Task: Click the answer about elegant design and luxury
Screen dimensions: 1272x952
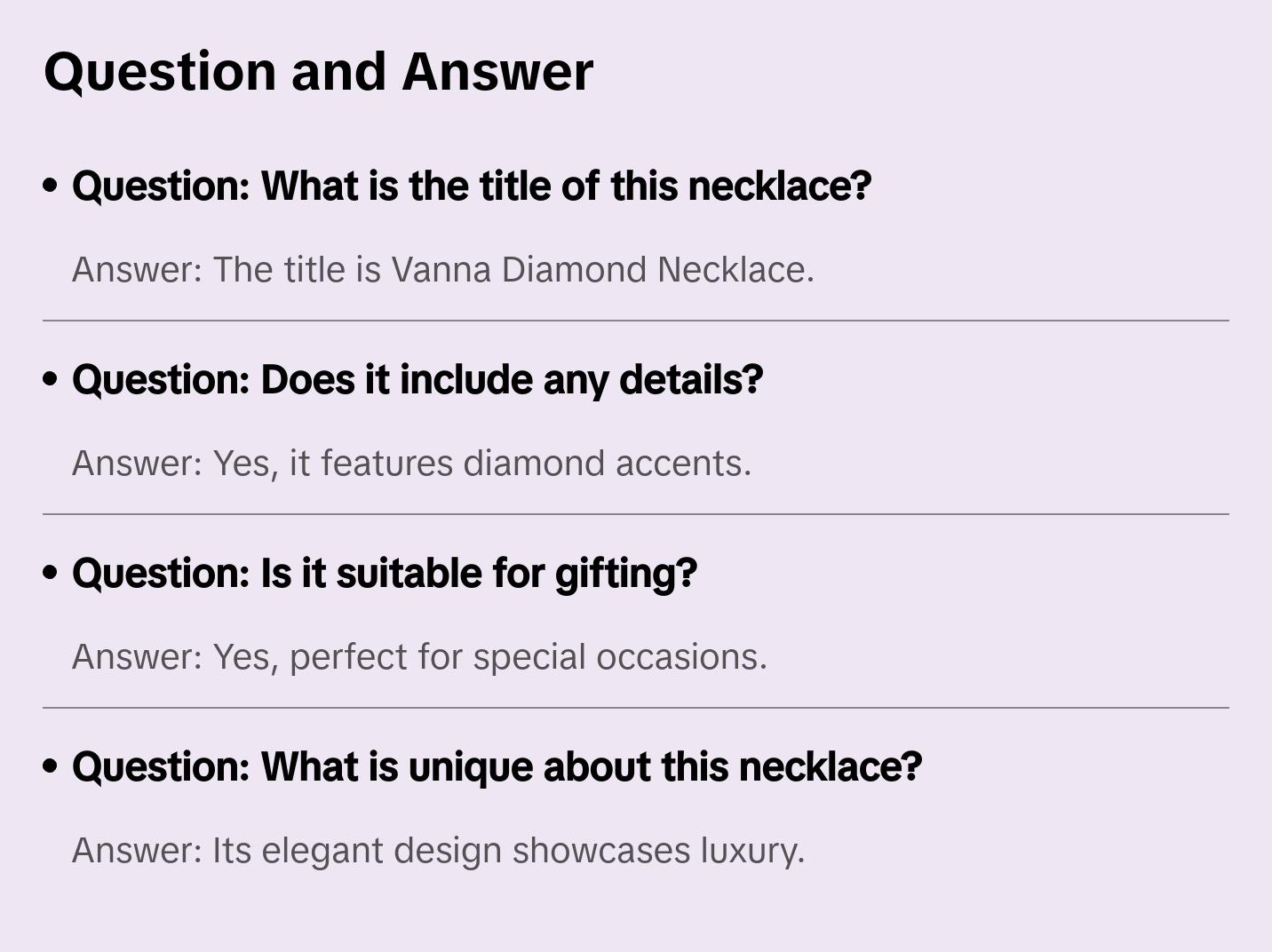Action: (x=438, y=851)
